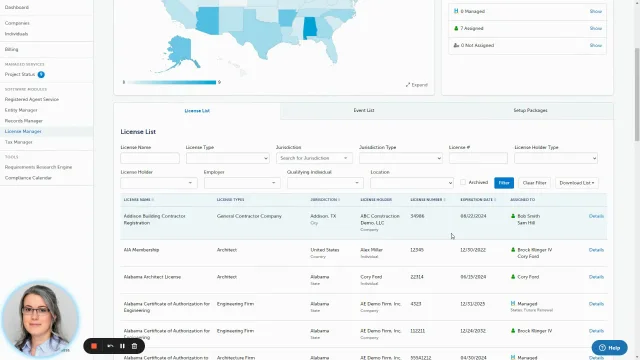
Task: Open the License Type dropdown
Action: click(x=227, y=158)
